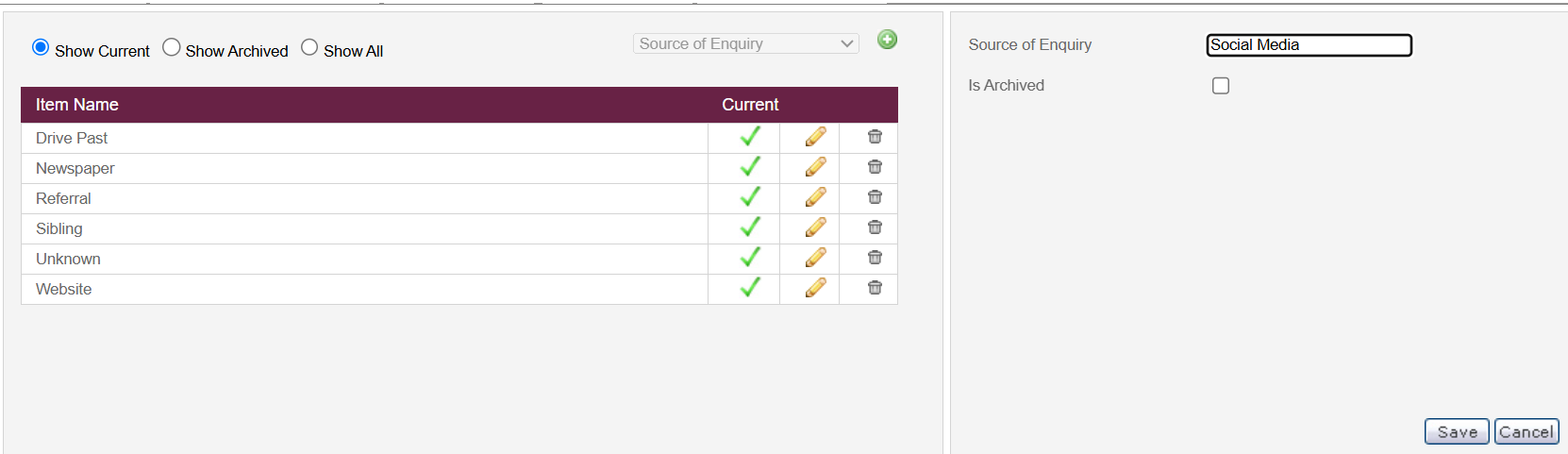Image resolution: width=1568 pixels, height=454 pixels.
Task: Click the Current column header
Action: pos(750,105)
